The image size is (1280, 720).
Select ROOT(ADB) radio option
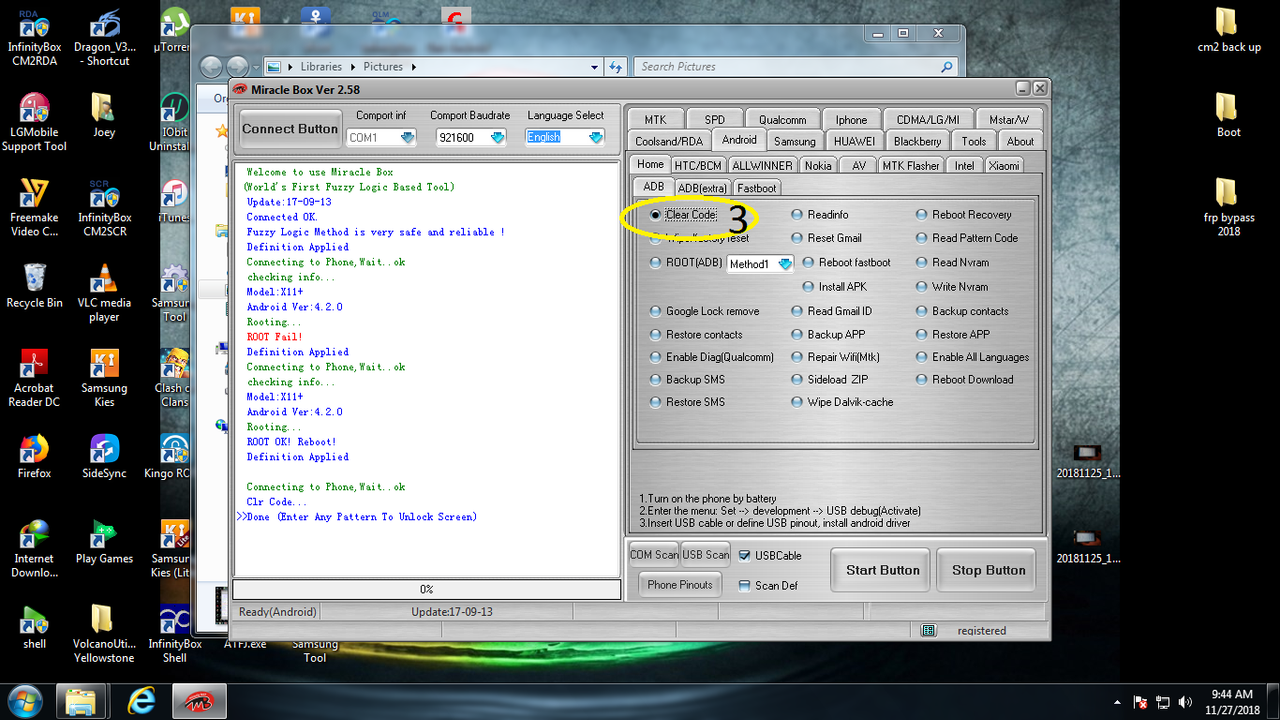point(686,263)
